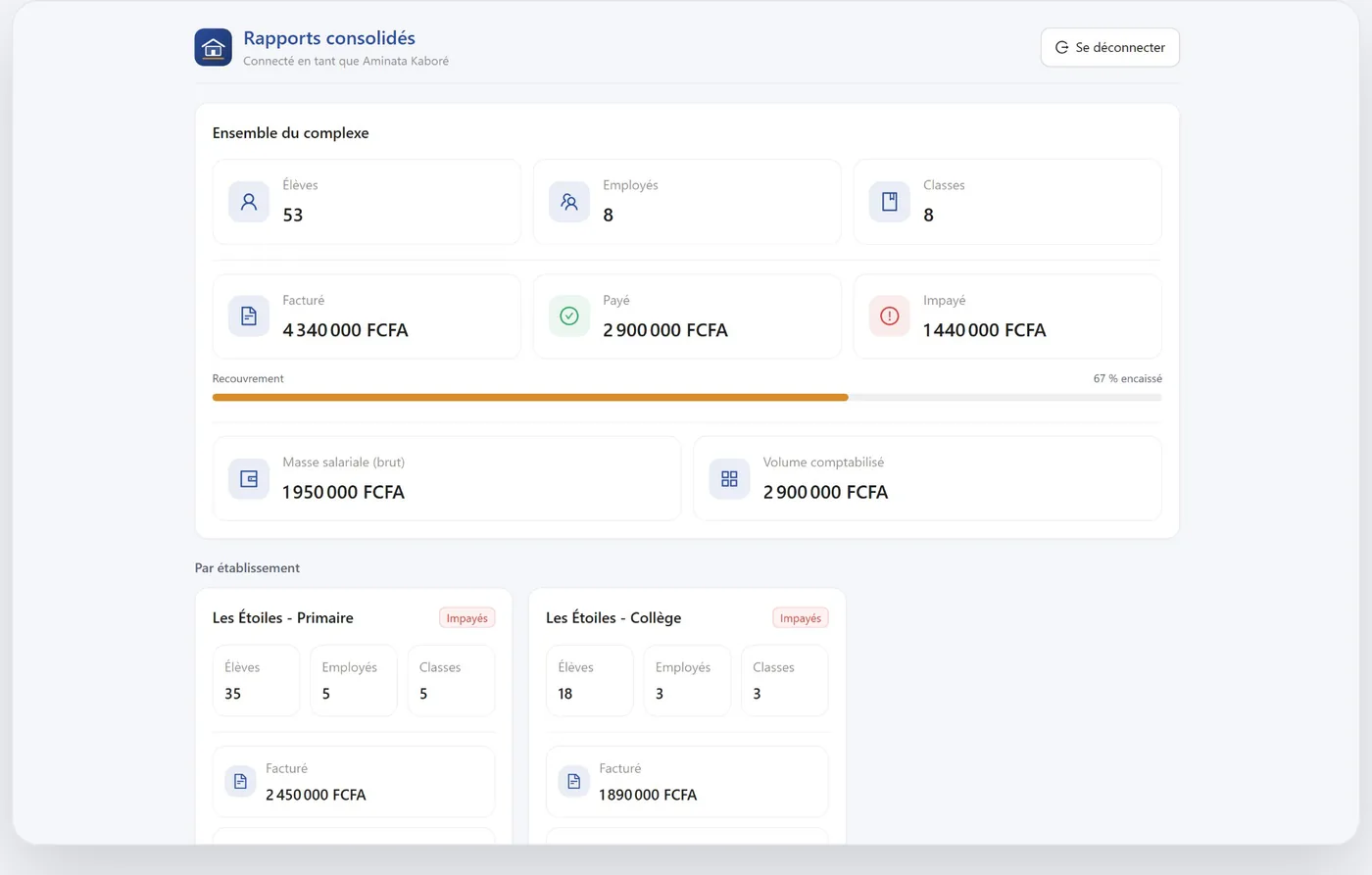
Task: Click the Payé amount 2 900 000 FCFA
Action: tap(665, 330)
